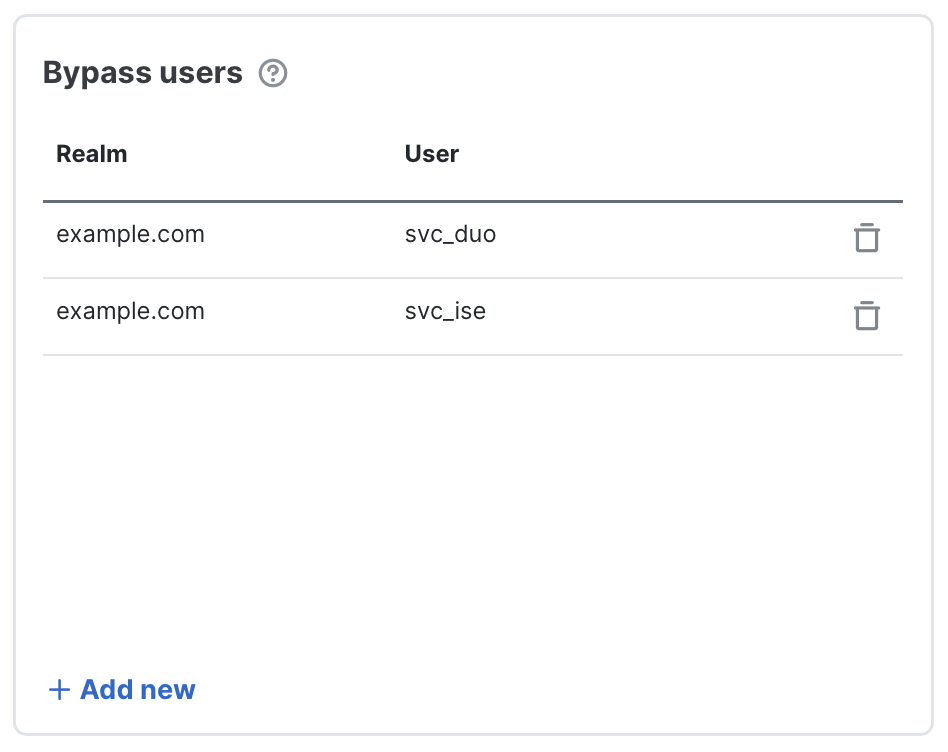948x752 pixels.
Task: Delete the svc_duo bypass entry via trash icon
Action: (x=866, y=238)
